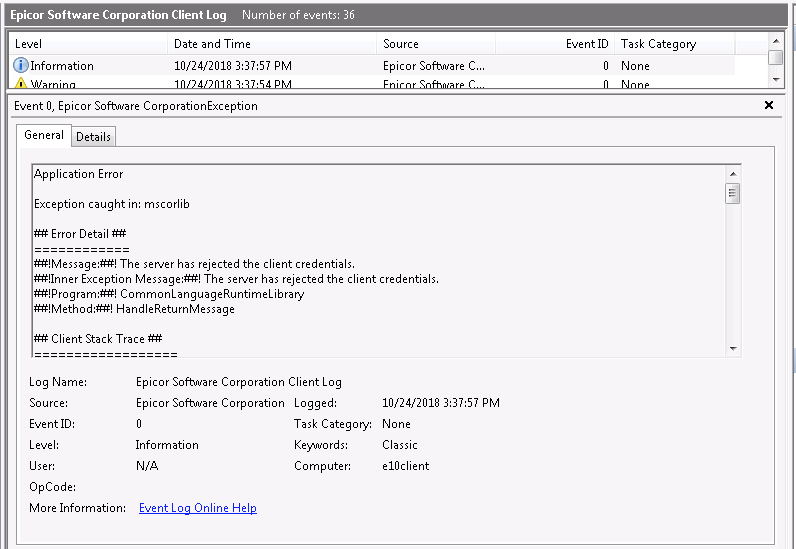
Task: Click the '## Client Stack Trace ##' heading
Action: (x=98, y=339)
